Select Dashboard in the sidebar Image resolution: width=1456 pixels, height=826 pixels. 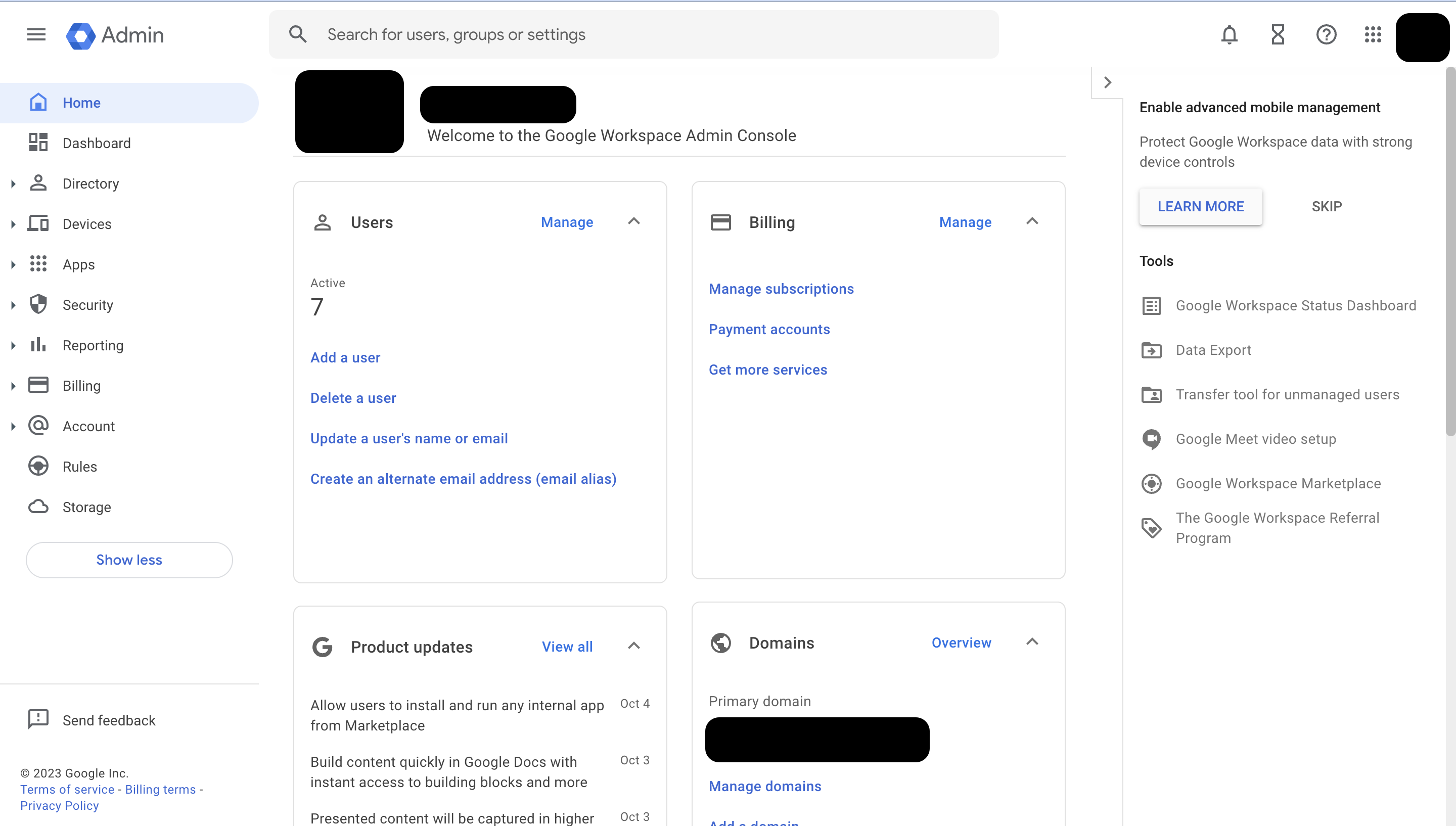tap(129, 143)
